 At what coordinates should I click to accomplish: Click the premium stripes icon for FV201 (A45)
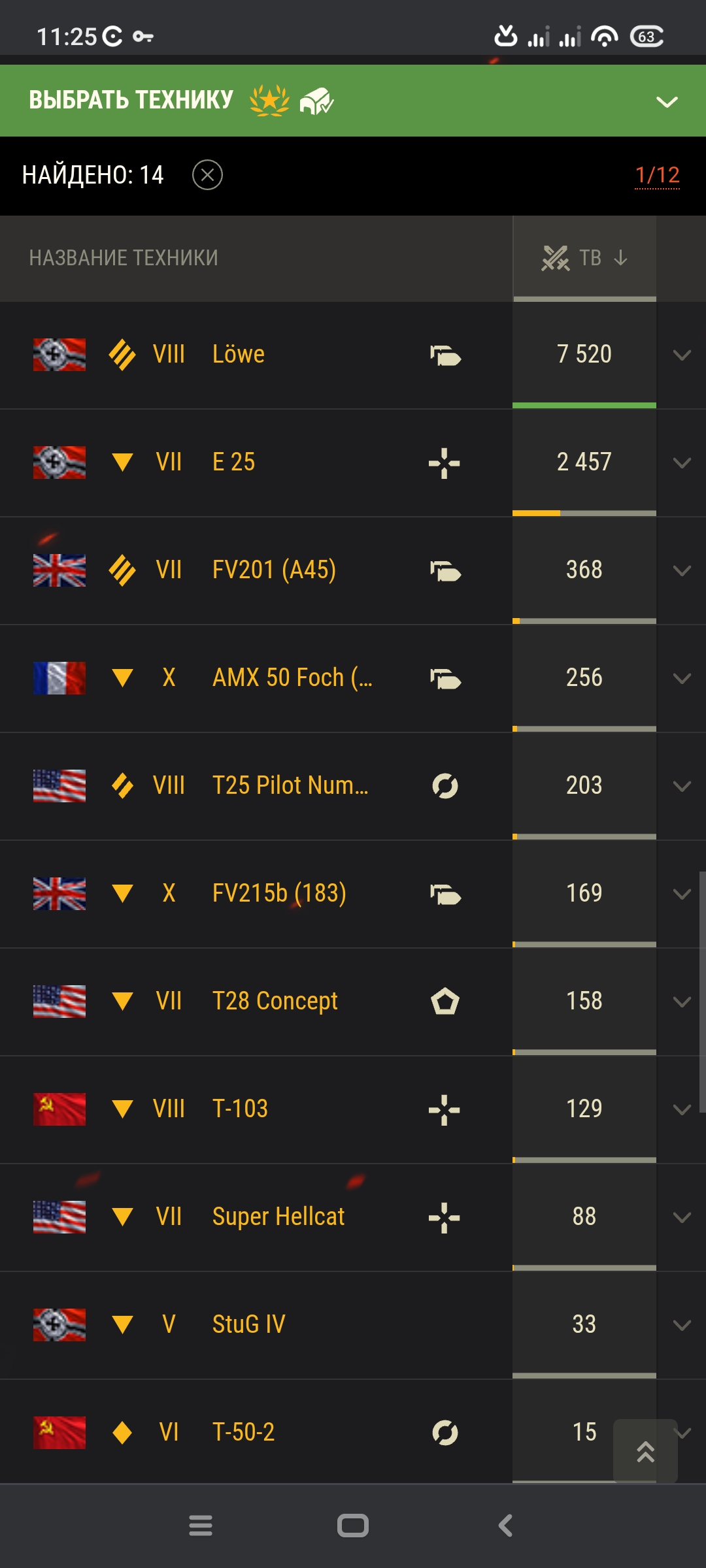pyautogui.click(x=122, y=570)
